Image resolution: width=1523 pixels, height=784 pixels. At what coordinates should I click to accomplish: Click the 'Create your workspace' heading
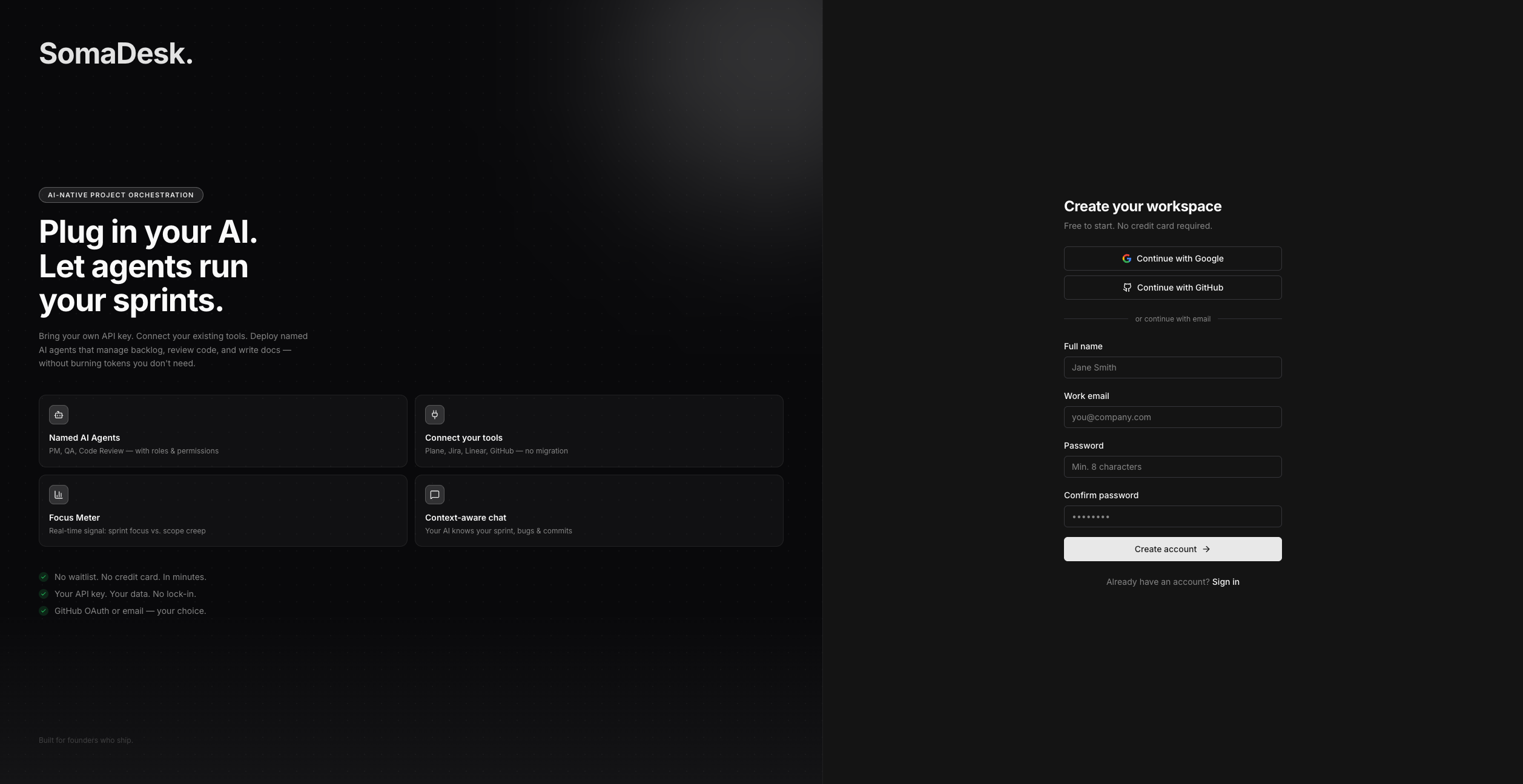[1143, 206]
